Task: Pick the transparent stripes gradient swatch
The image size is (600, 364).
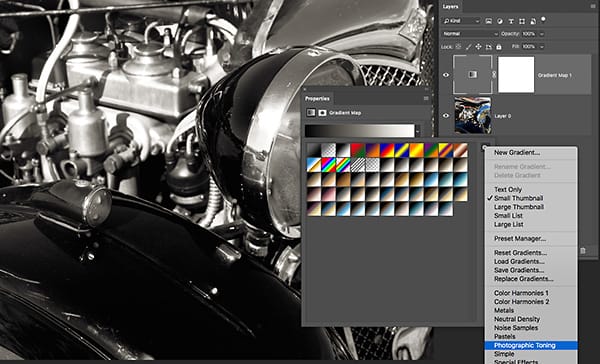Action: point(358,165)
